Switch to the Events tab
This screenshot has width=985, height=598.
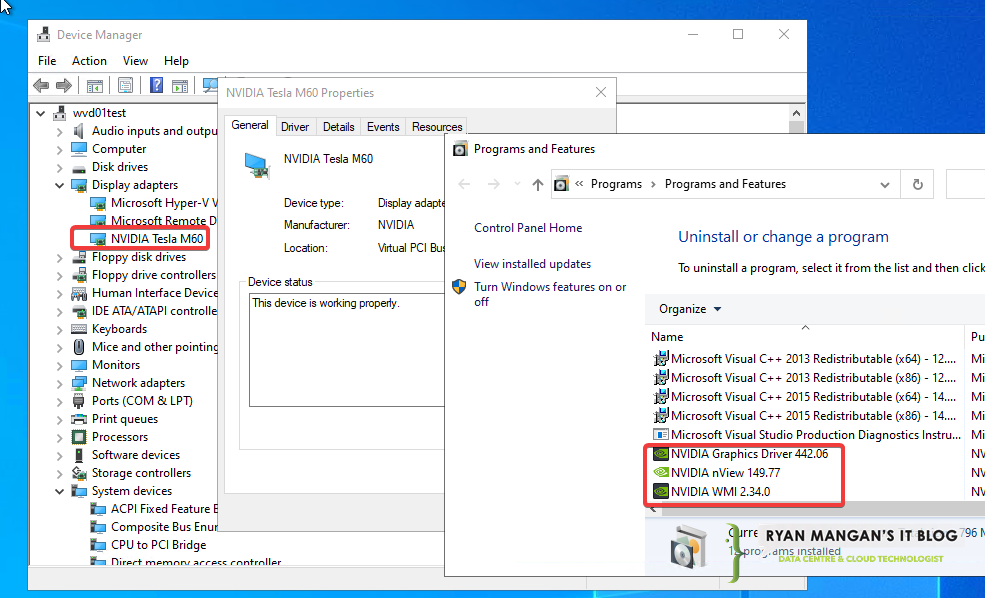coord(383,127)
